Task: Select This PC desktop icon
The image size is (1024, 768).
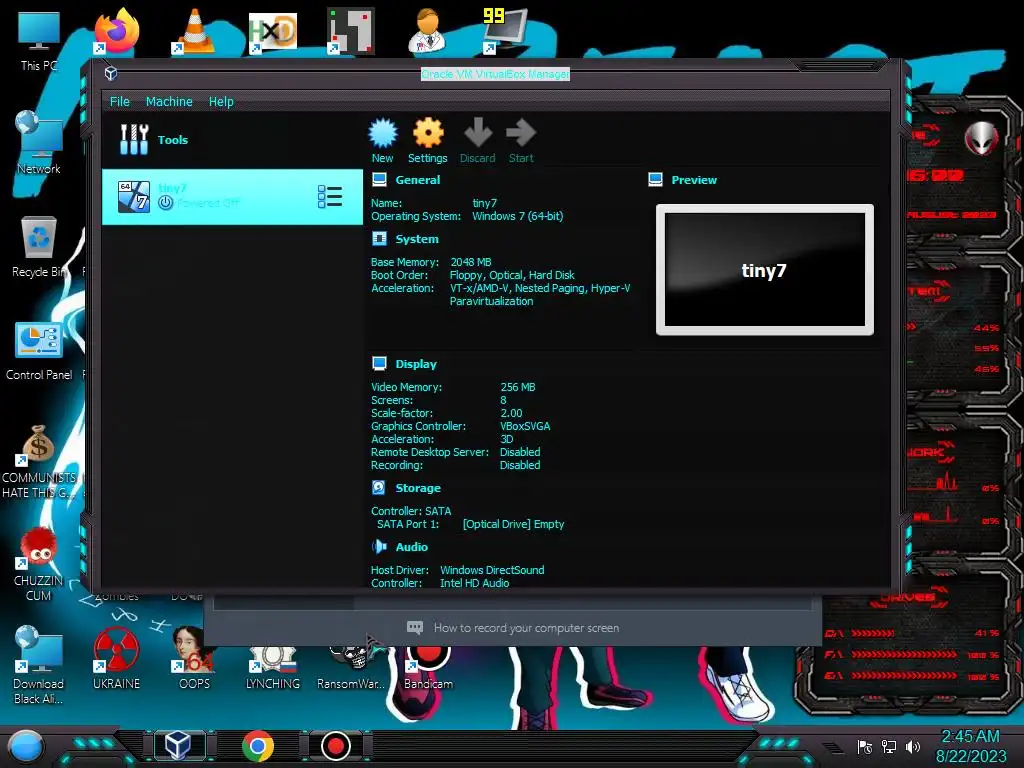Action: click(39, 41)
